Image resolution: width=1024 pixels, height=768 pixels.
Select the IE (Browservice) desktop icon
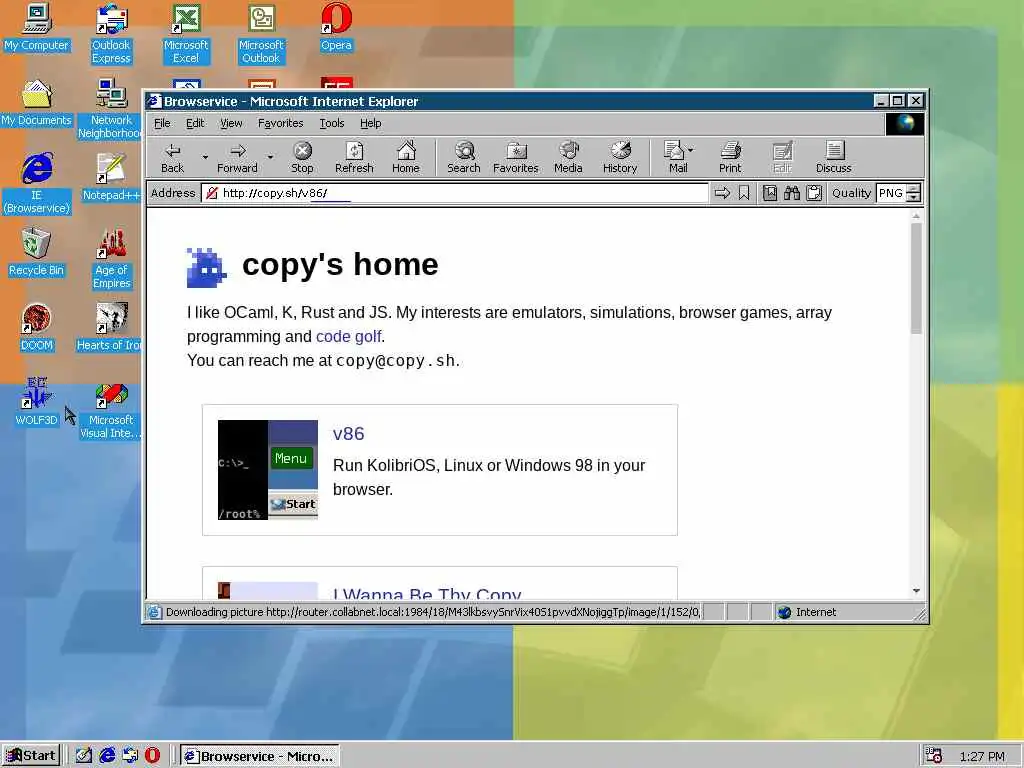pyautogui.click(x=37, y=184)
